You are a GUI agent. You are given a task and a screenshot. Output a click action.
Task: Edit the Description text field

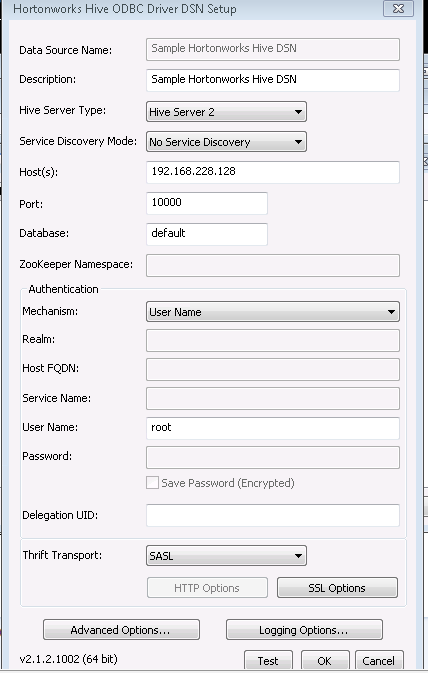pyautogui.click(x=273, y=80)
